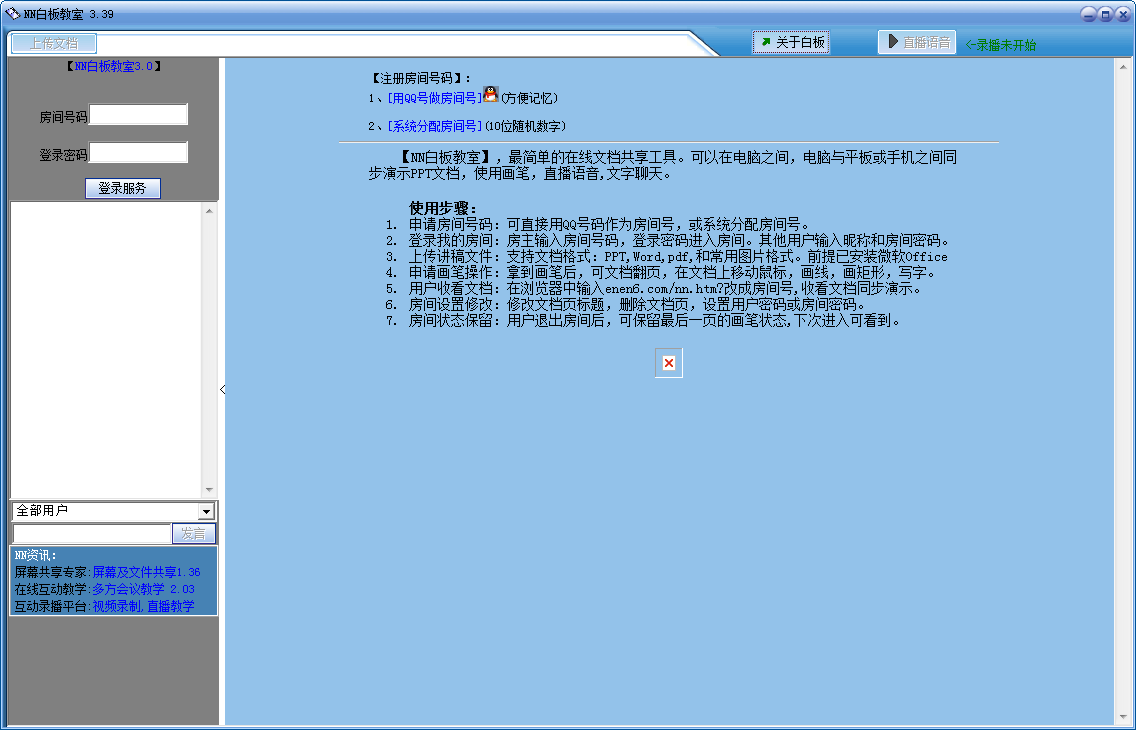Open the 视频录制,直播教学 link
The width and height of the screenshot is (1136, 730).
143,606
